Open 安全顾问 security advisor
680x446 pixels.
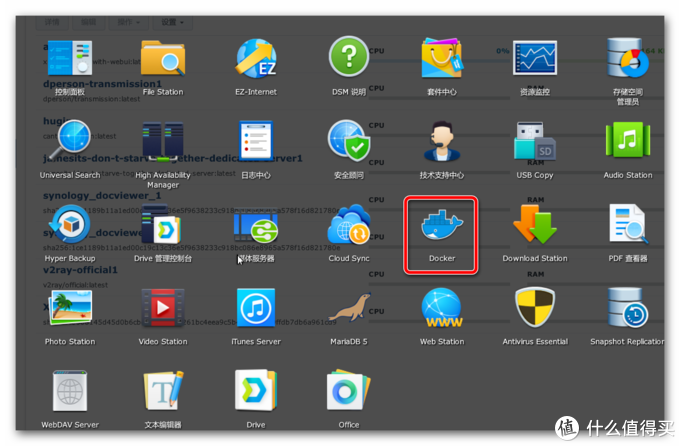[349, 141]
